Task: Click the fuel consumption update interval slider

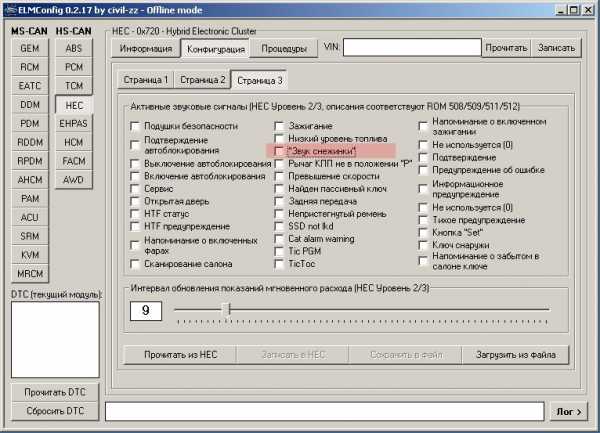Action: [x=226, y=309]
